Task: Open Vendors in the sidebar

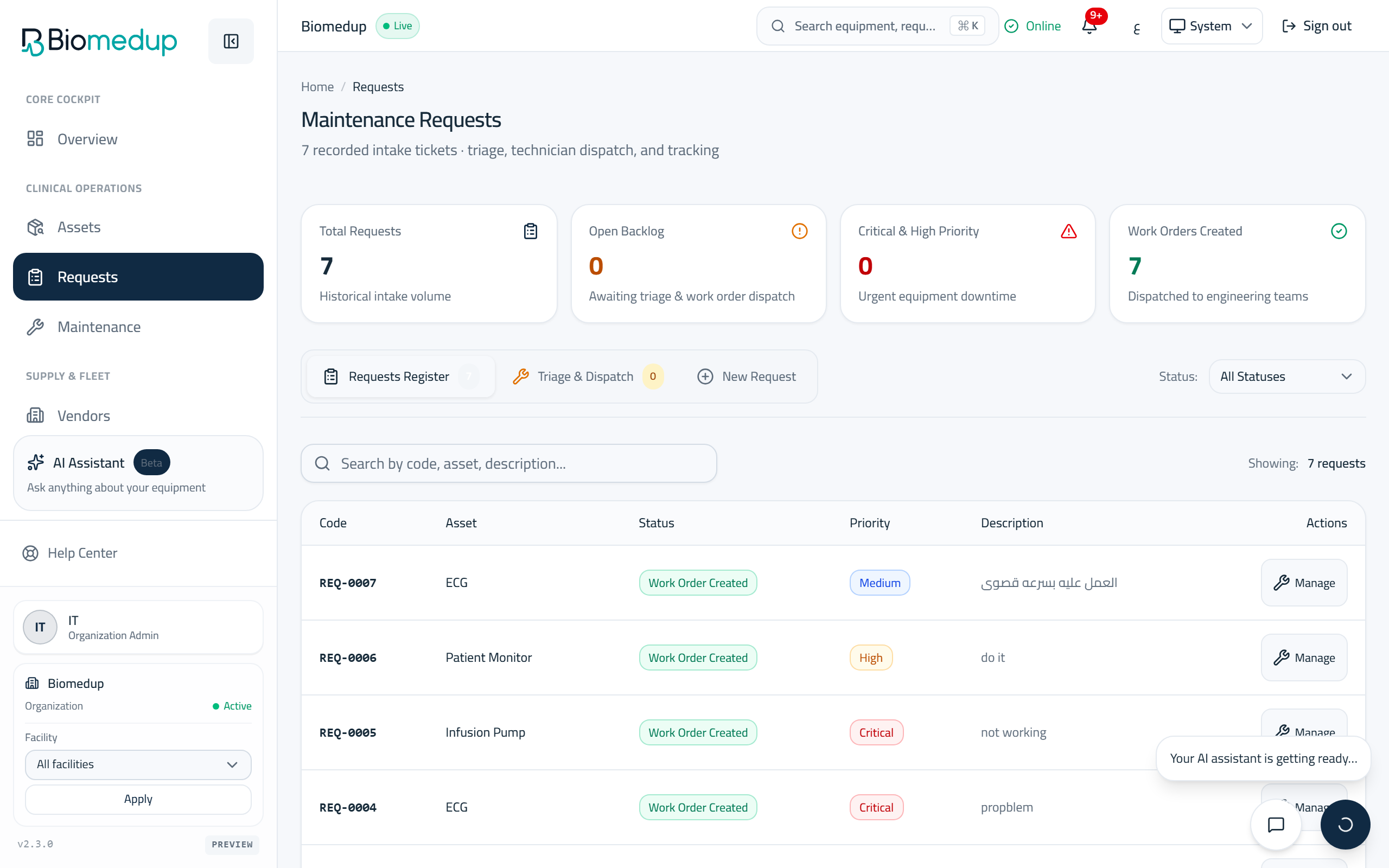Action: click(138, 415)
